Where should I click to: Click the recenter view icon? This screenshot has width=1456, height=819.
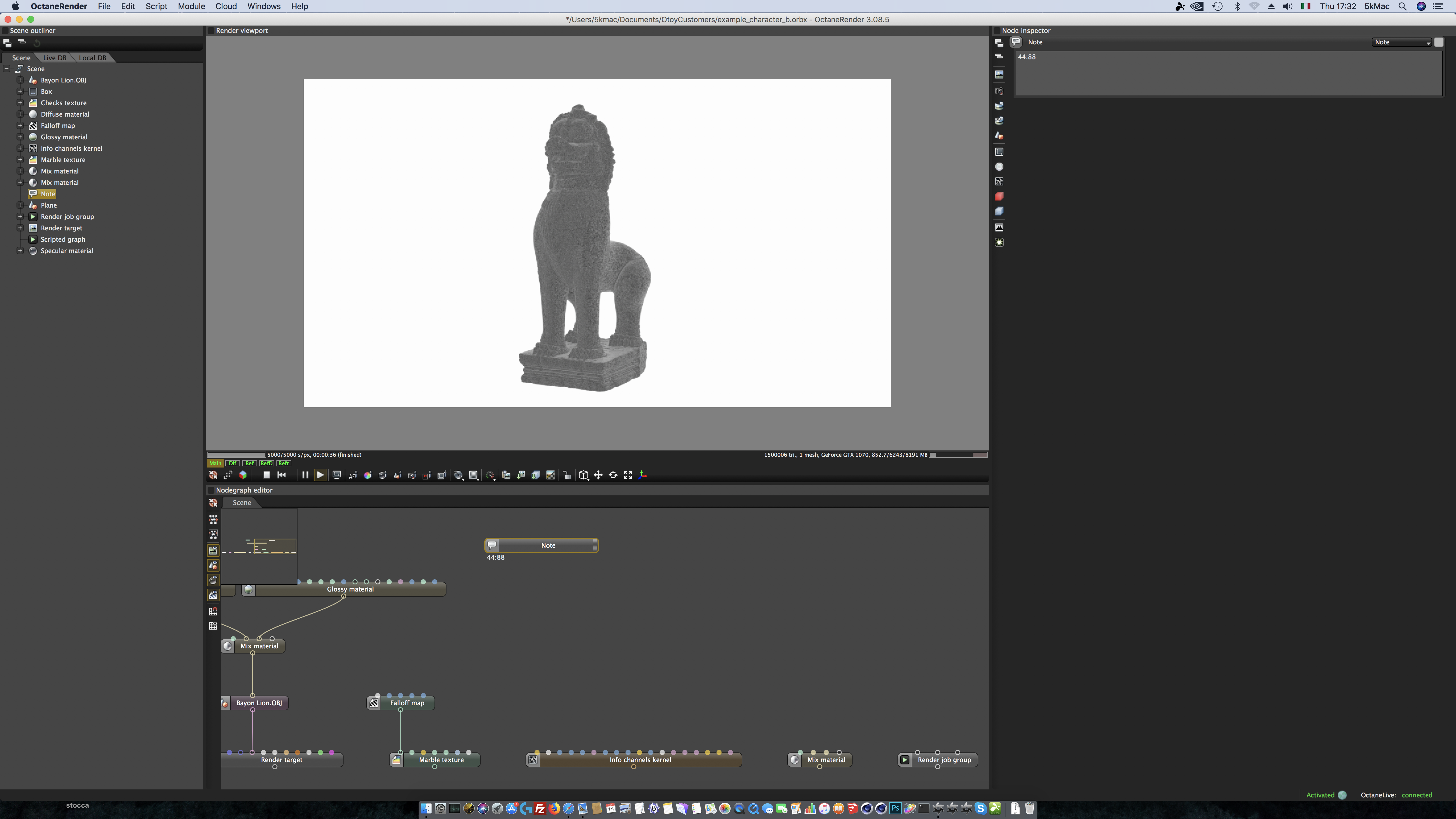[x=213, y=475]
